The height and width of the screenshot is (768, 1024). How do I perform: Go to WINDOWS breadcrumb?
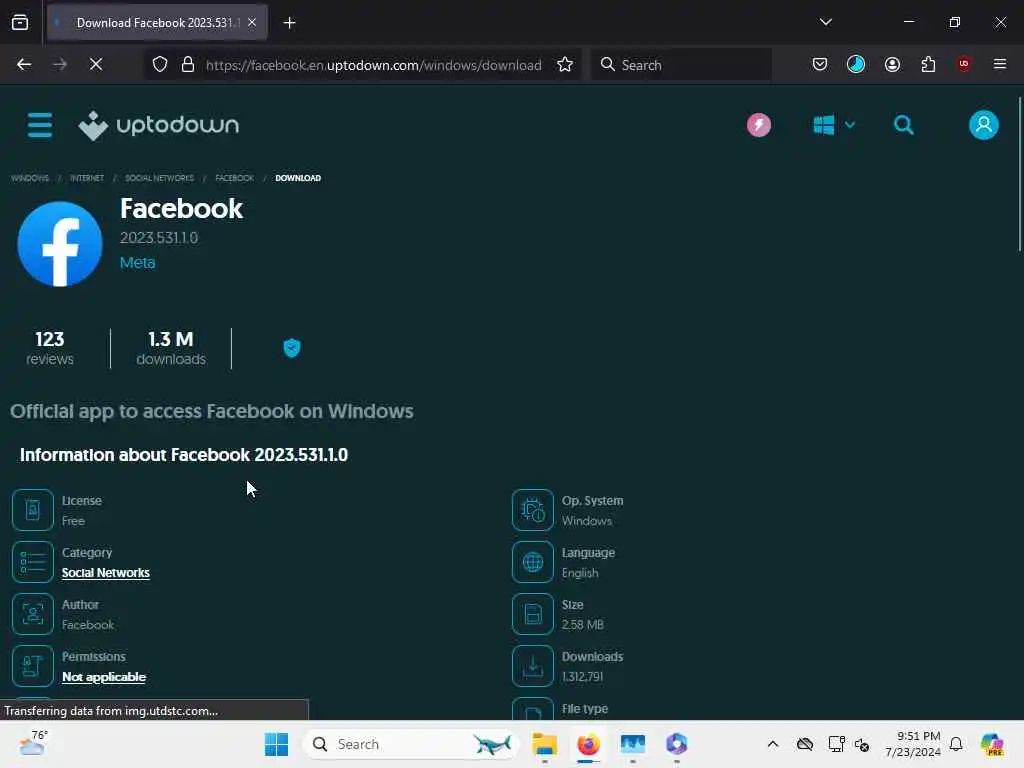30,178
